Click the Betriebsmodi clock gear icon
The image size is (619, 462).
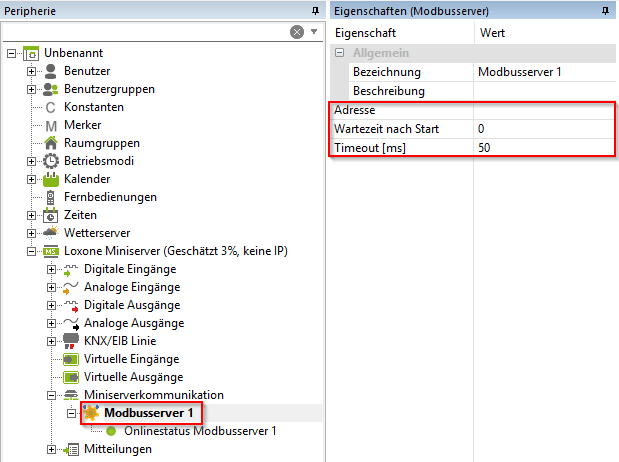point(51,161)
